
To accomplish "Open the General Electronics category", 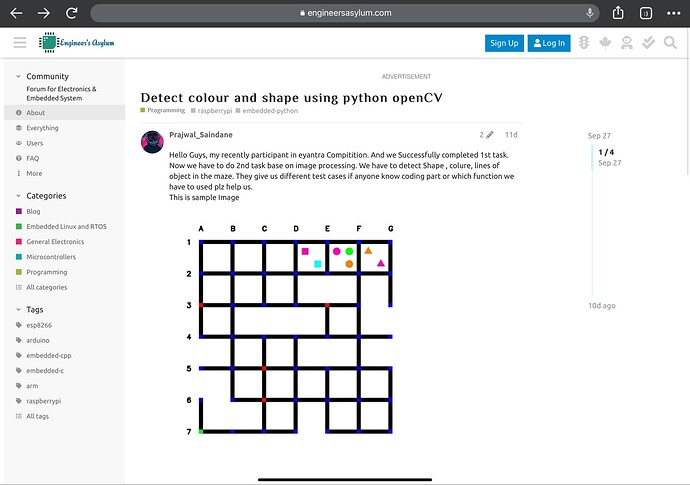I will point(65,242).
